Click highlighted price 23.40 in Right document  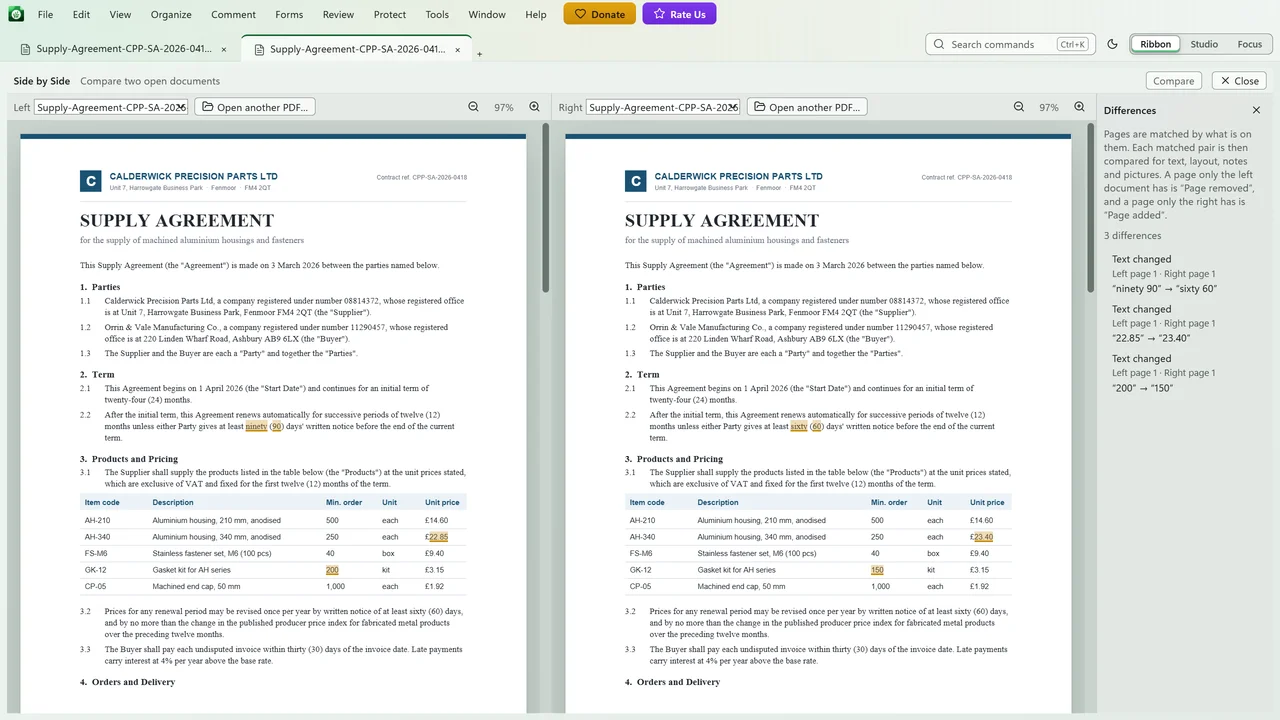983,537
